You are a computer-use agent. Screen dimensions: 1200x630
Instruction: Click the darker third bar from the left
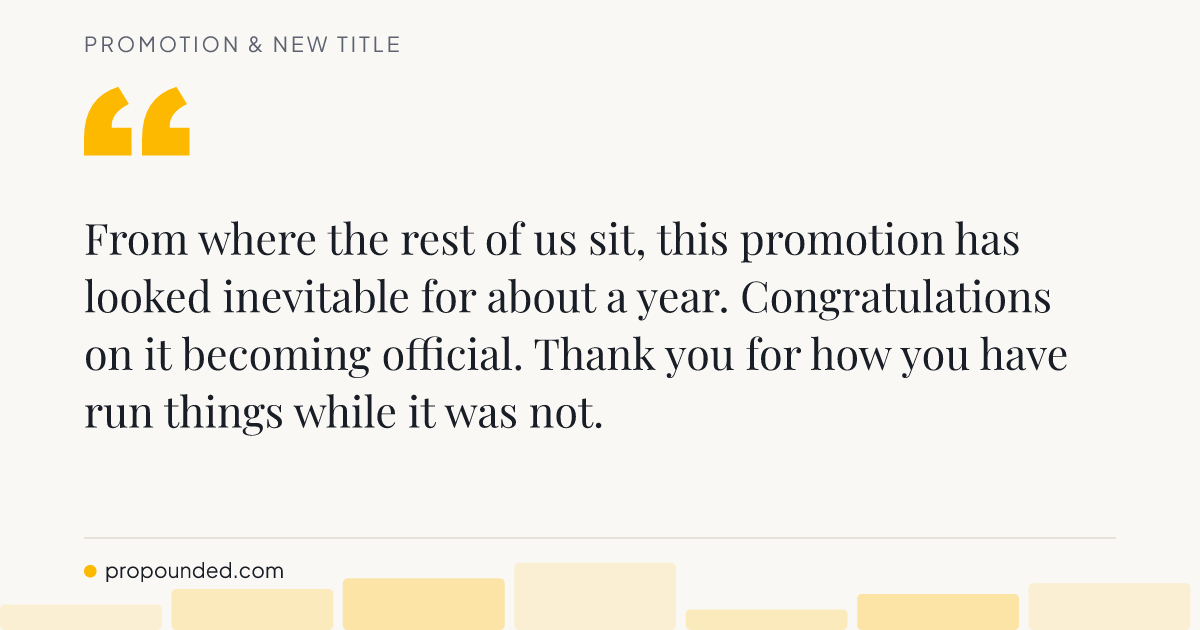pyautogui.click(x=424, y=604)
